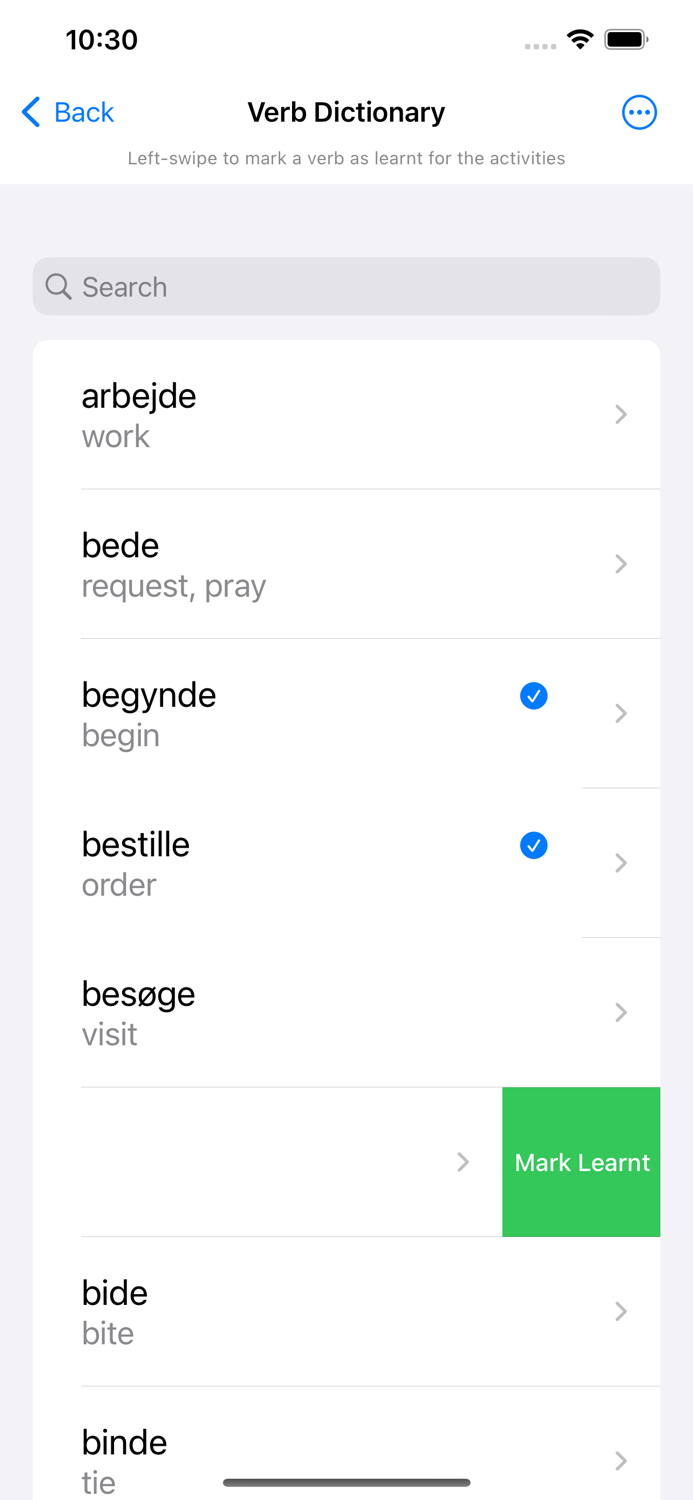The height and width of the screenshot is (1500, 693).
Task: Tap the cellular signal dots indicator
Action: [539, 45]
